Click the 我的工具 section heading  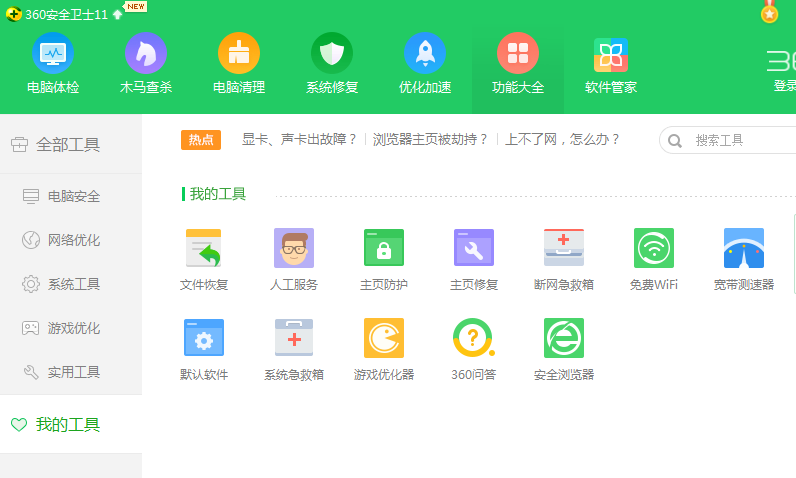[x=218, y=194]
